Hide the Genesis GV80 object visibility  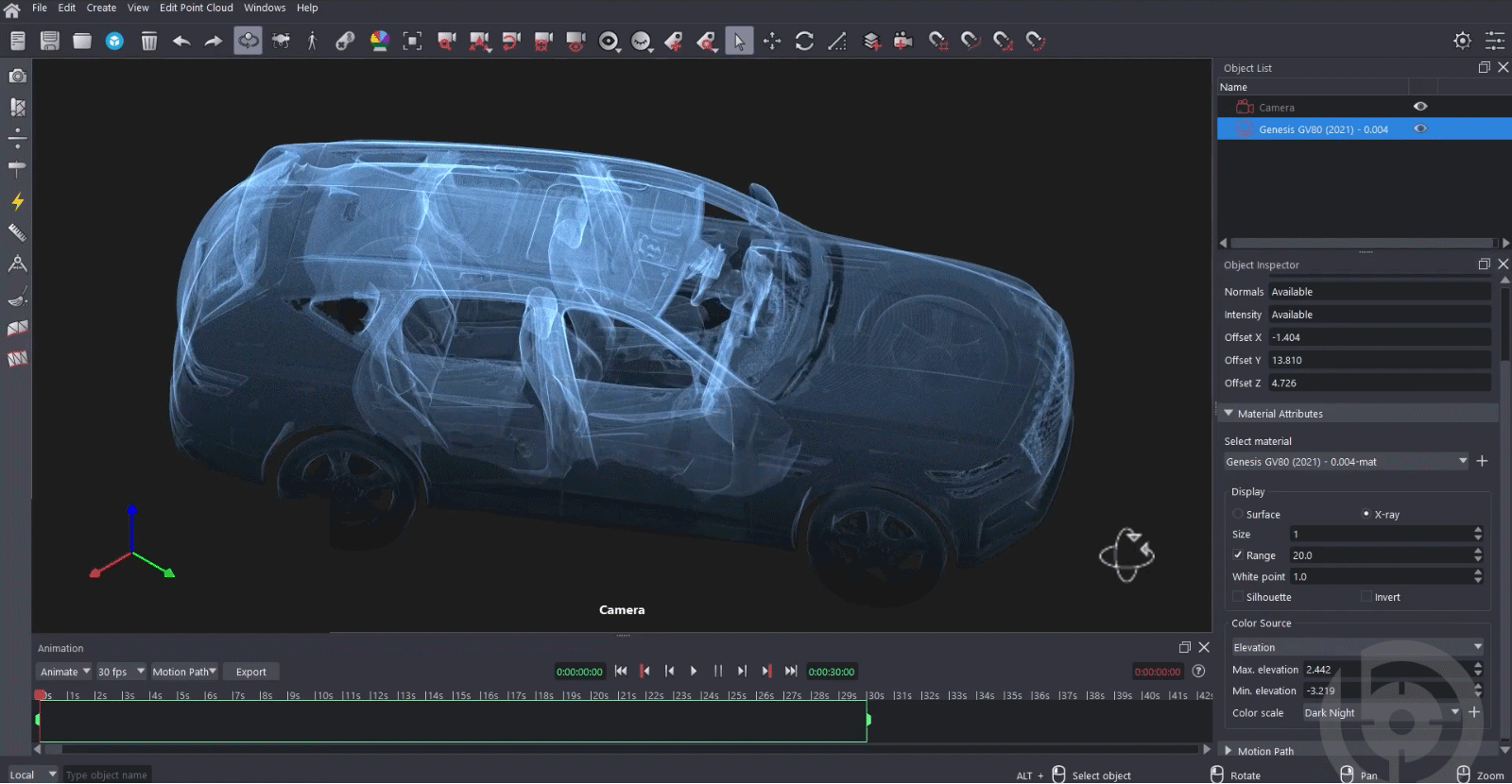click(x=1419, y=129)
